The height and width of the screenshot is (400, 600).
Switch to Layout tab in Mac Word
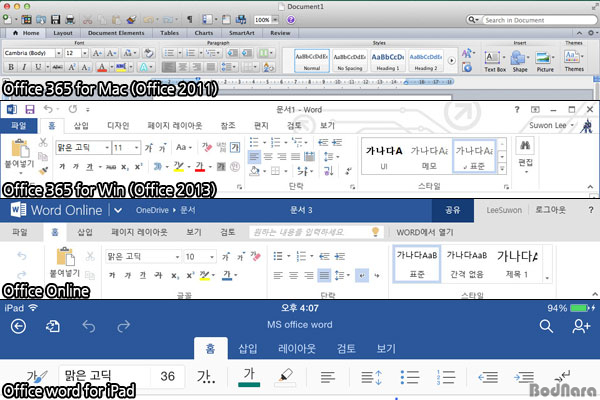(x=63, y=33)
